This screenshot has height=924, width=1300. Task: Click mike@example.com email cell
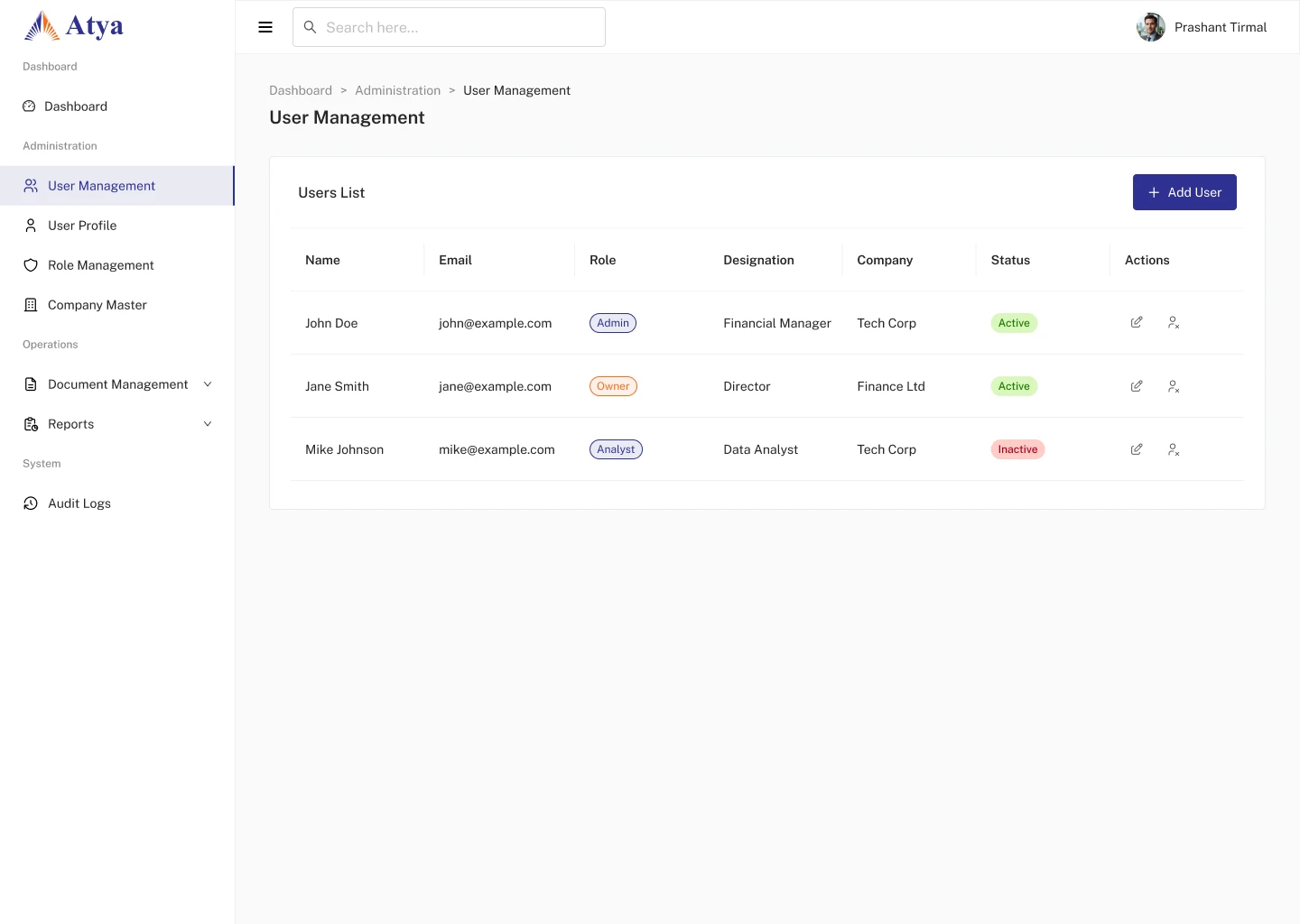[x=497, y=449]
